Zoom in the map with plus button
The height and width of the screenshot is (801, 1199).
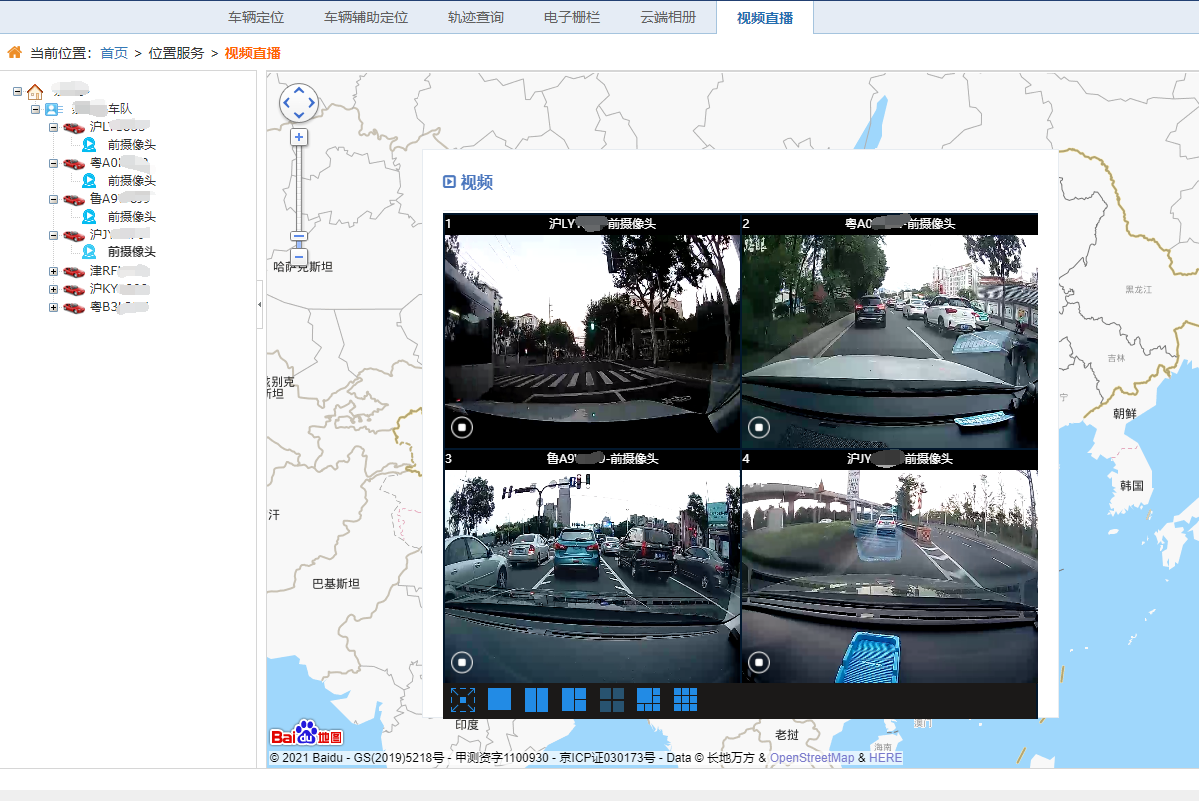click(x=299, y=137)
